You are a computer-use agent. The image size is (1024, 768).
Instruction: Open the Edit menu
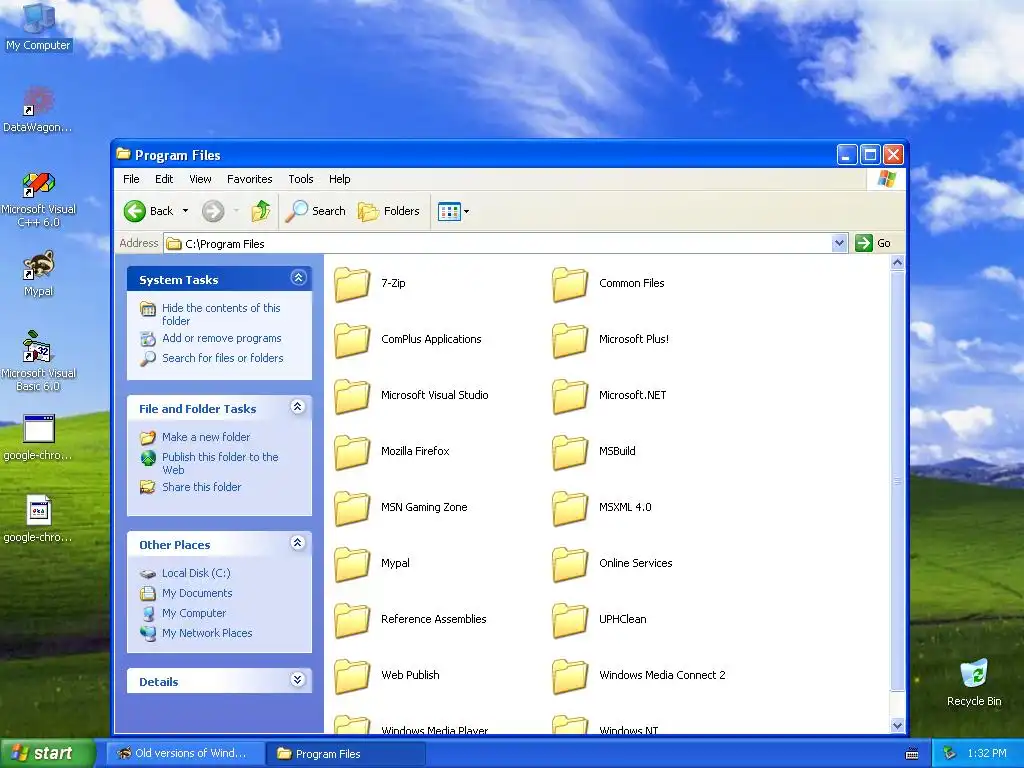pos(164,179)
